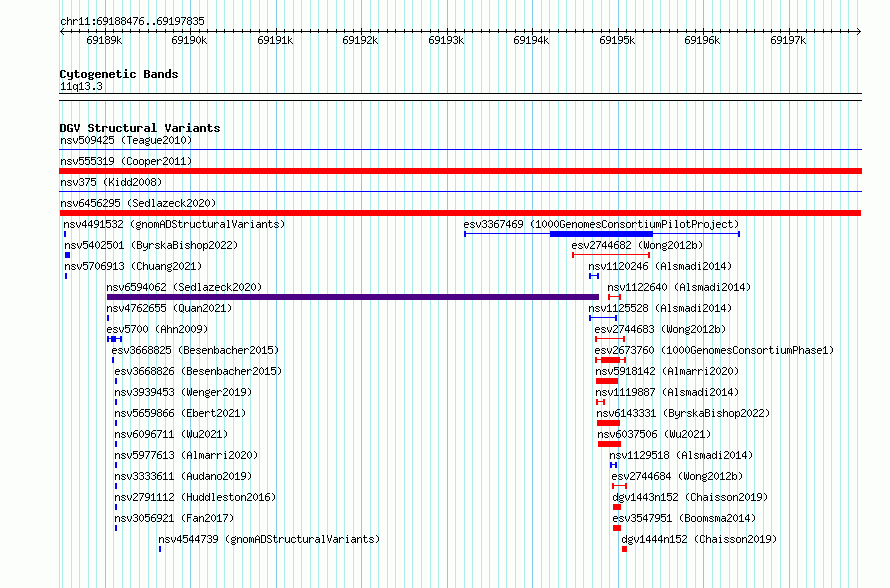Select nsv5659866 (Ebert2021) label
This screenshot has height=588, width=890.
point(180,413)
